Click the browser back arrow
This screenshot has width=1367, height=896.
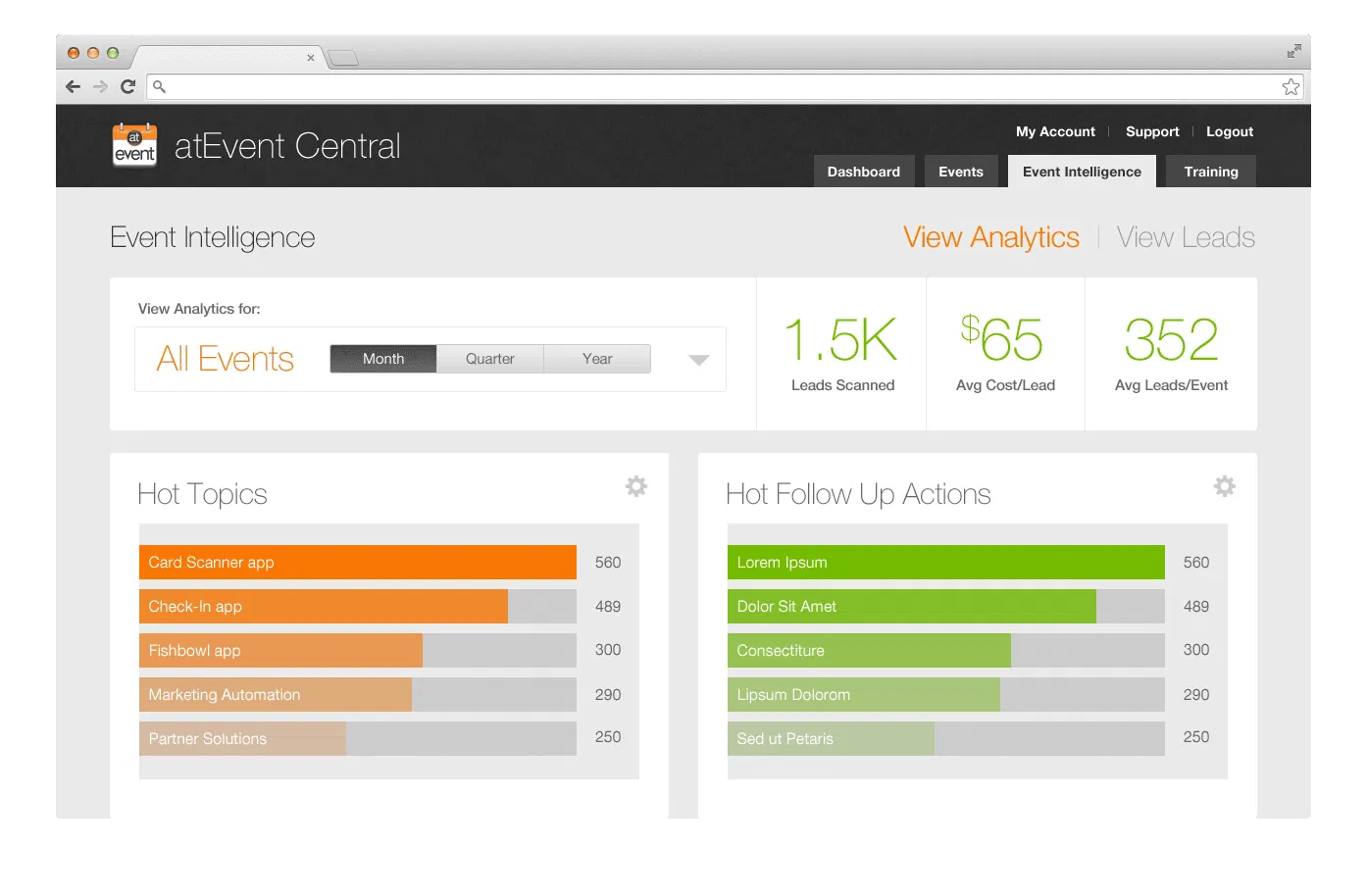(74, 87)
